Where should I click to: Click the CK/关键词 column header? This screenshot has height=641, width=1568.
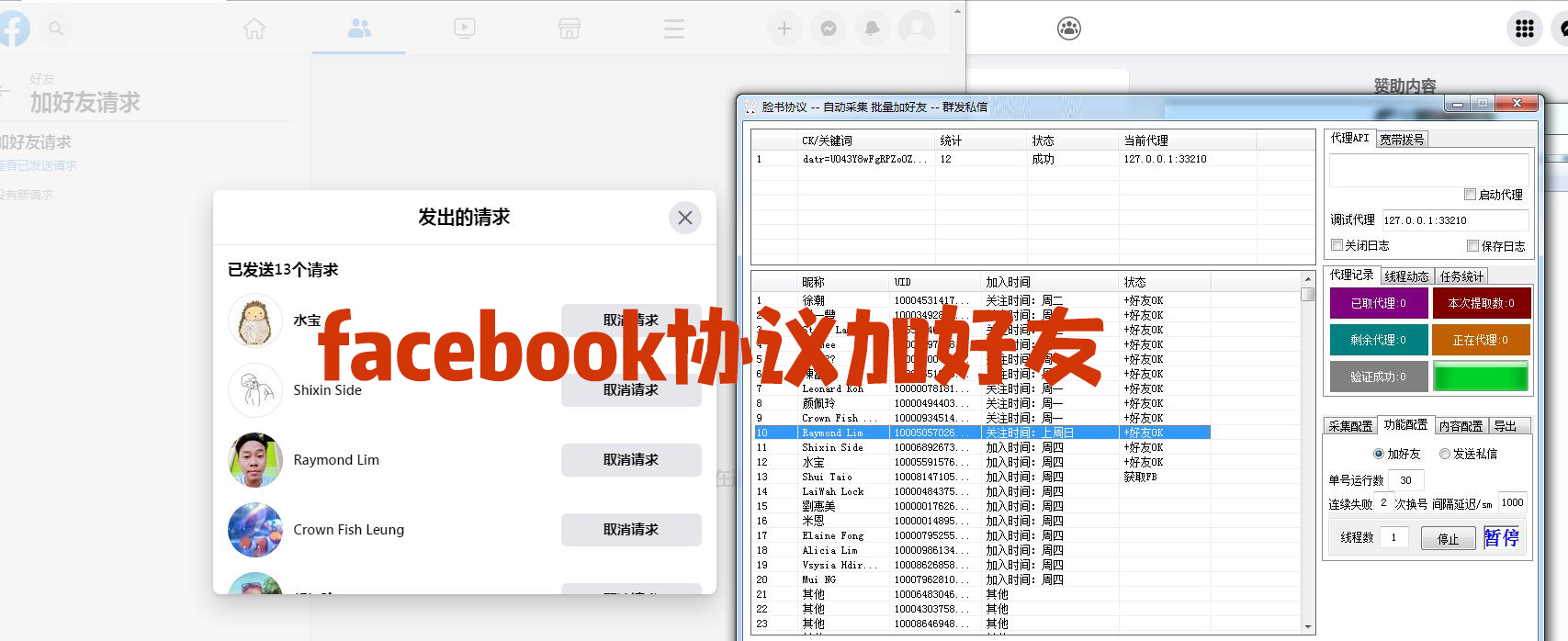click(x=865, y=141)
